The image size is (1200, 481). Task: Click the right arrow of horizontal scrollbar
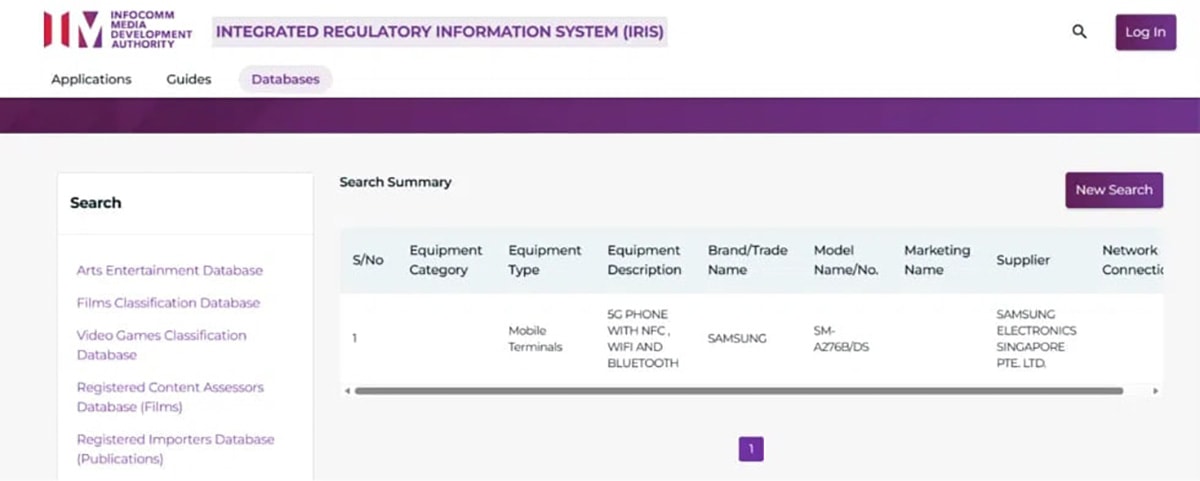(x=1157, y=391)
